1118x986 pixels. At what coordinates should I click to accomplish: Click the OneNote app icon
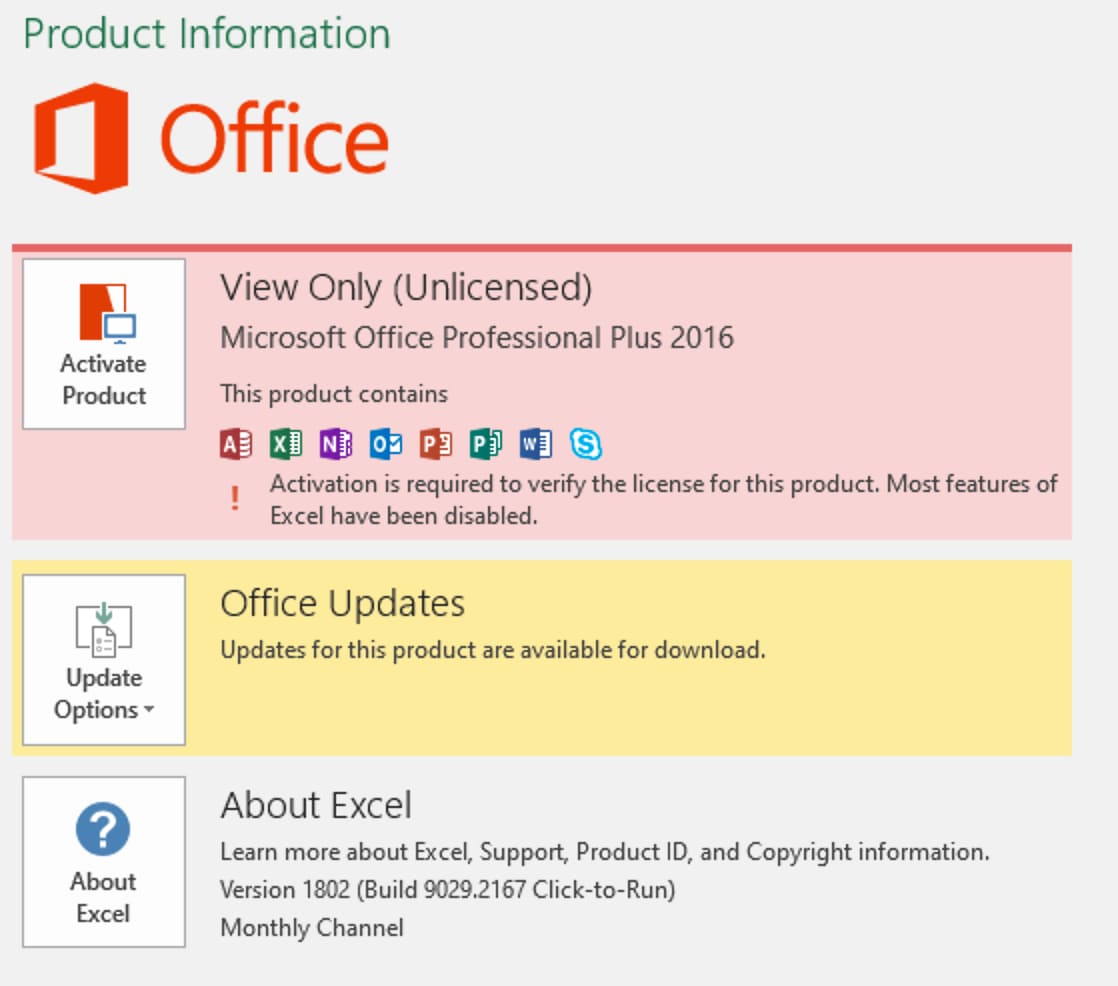click(x=336, y=443)
